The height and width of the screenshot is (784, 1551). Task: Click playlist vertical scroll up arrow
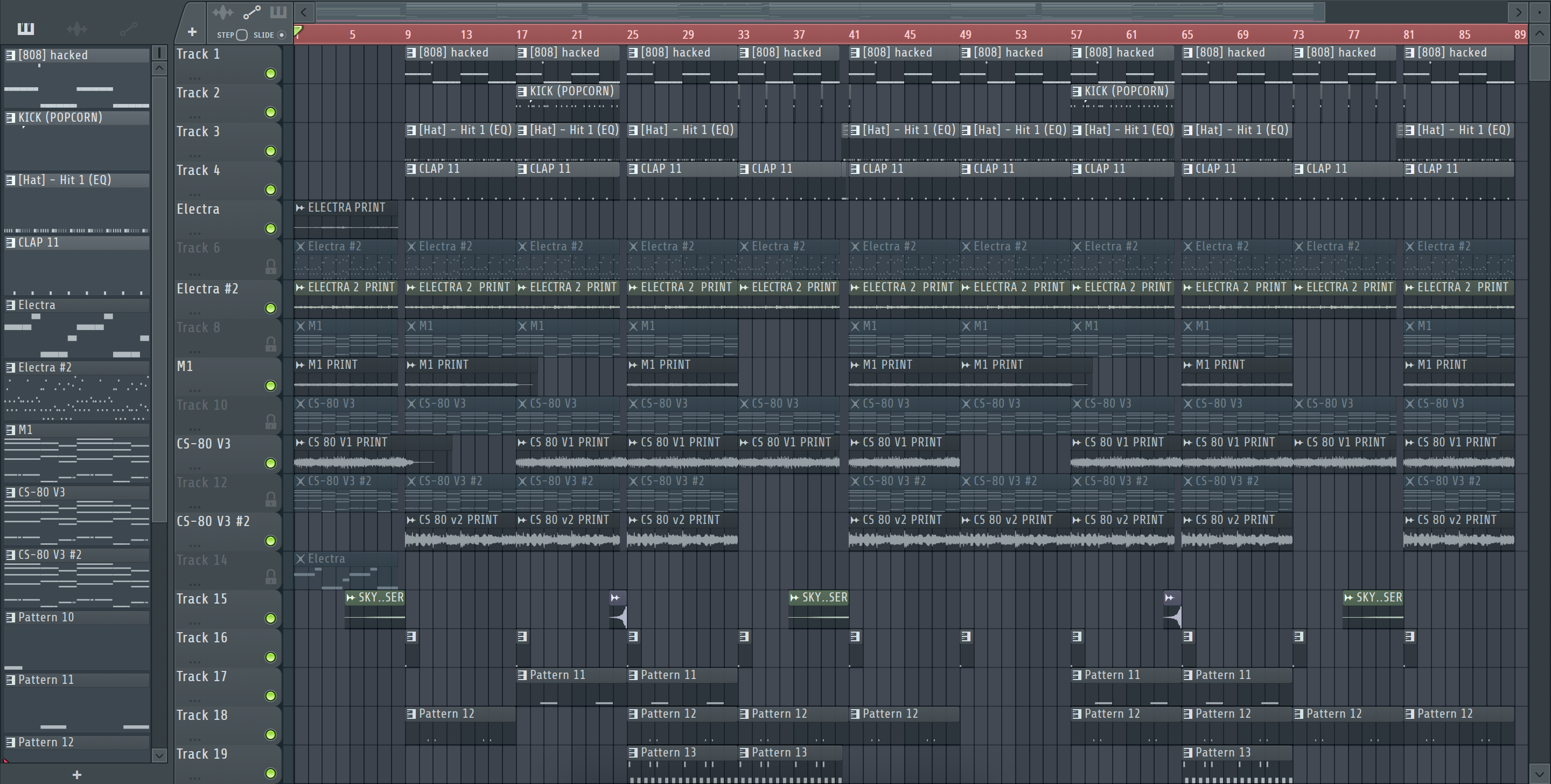[1539, 34]
